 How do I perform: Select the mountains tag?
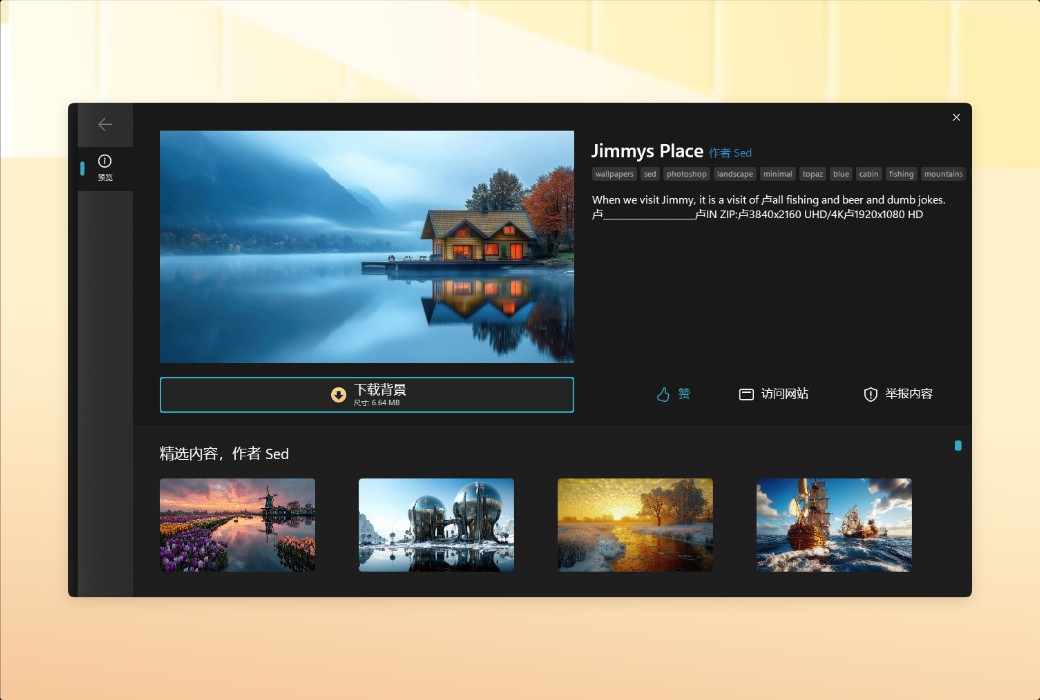pos(943,173)
